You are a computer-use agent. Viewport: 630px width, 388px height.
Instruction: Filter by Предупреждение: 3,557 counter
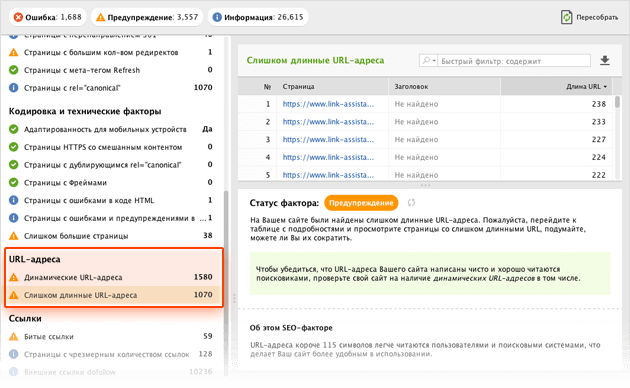(147, 17)
